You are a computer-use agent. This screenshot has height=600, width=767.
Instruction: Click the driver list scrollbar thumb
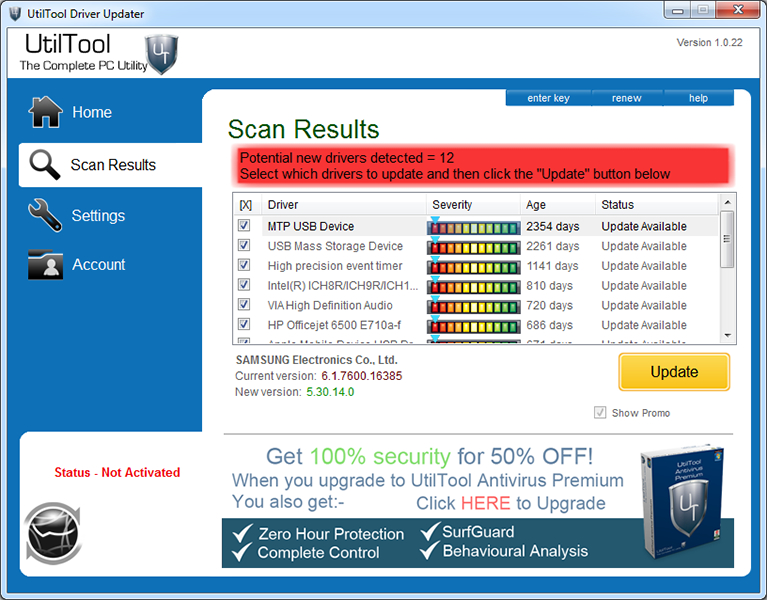[727, 239]
